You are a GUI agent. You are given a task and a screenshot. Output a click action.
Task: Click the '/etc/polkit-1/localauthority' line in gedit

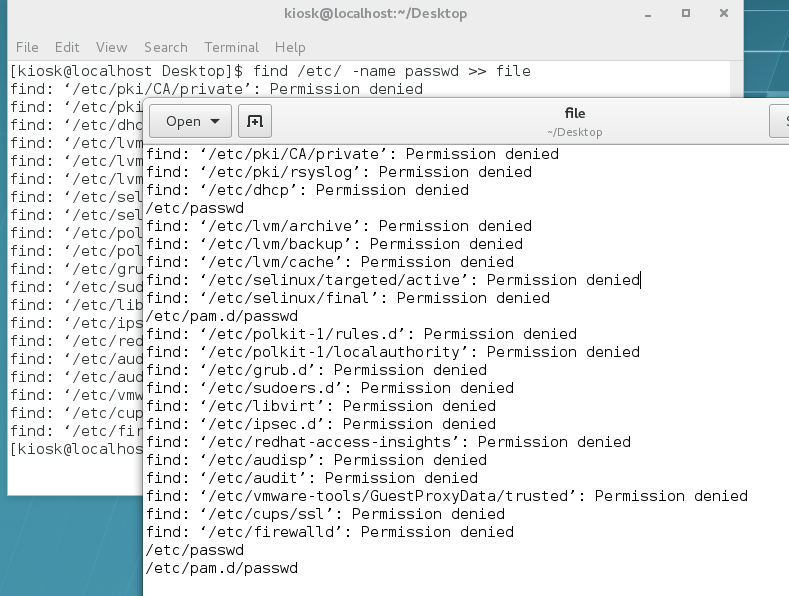click(x=393, y=352)
